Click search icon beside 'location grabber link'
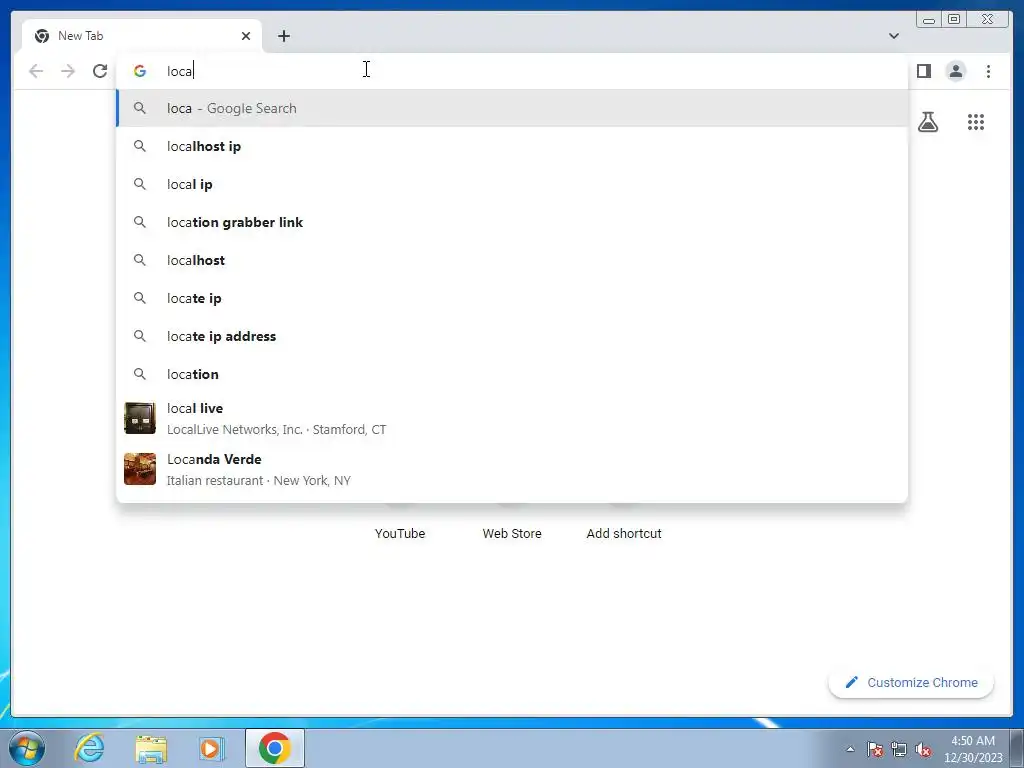Screen dimensions: 1024x768 [140, 222]
